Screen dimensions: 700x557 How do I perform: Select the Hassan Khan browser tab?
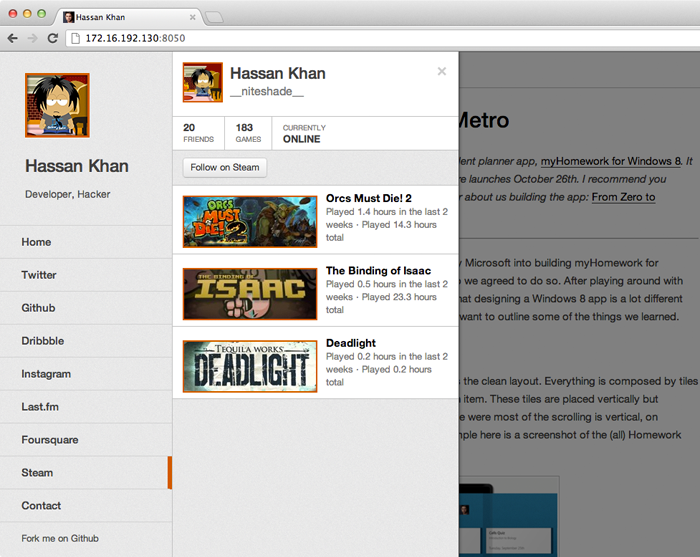127,17
